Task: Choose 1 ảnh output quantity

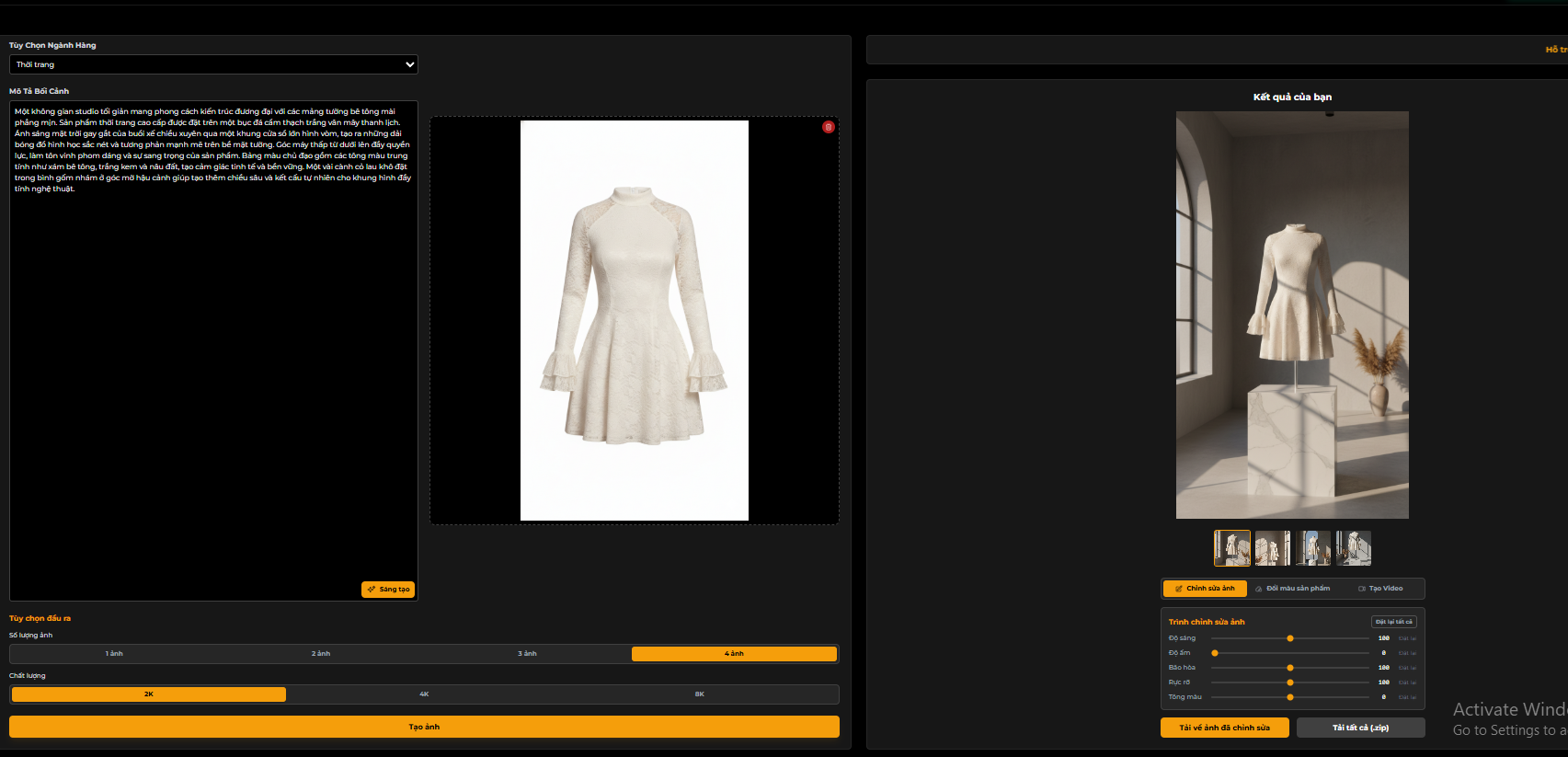Action: point(114,654)
